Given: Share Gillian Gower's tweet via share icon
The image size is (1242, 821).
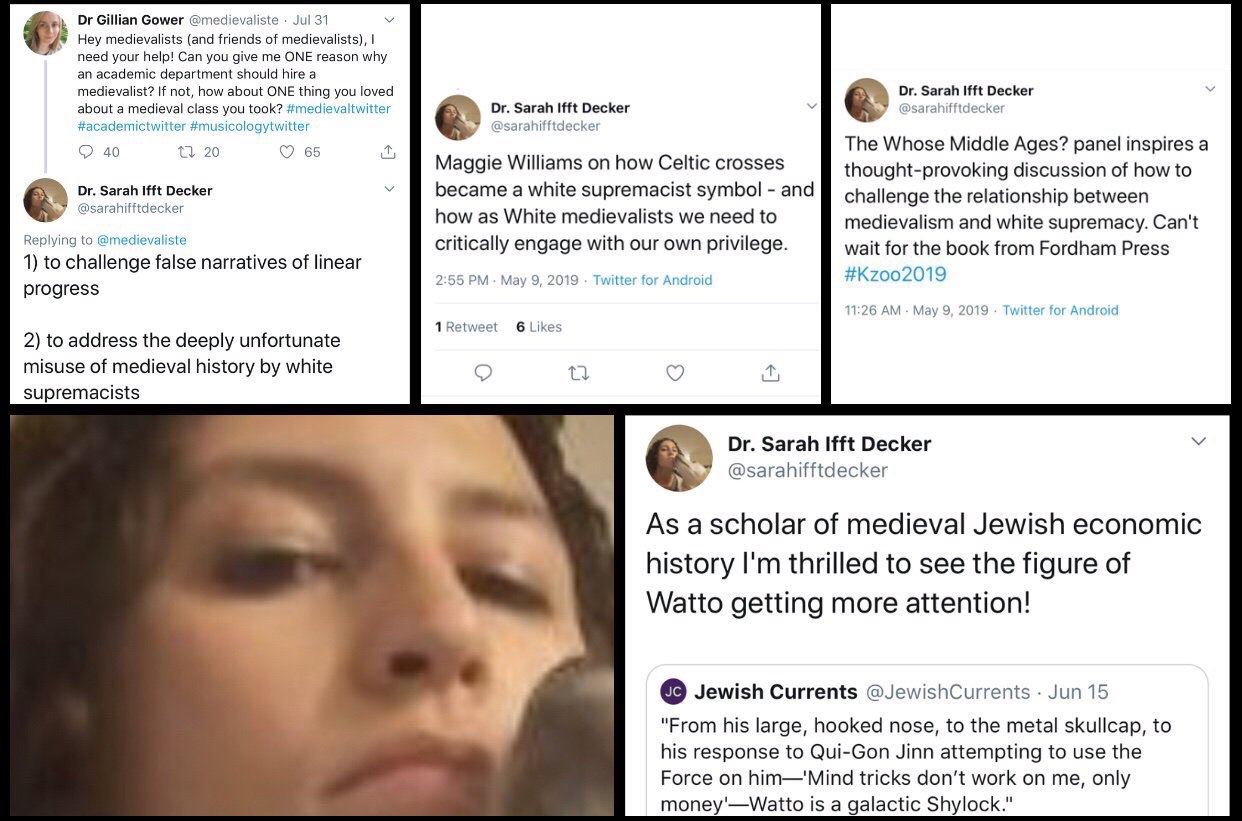Looking at the screenshot, I should point(388,152).
